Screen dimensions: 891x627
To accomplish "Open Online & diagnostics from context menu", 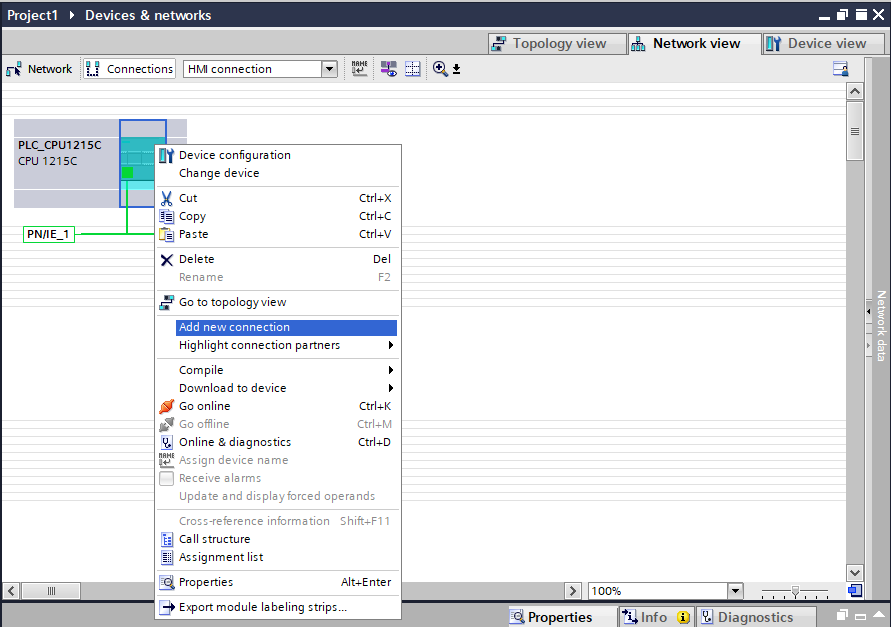I will tap(234, 442).
